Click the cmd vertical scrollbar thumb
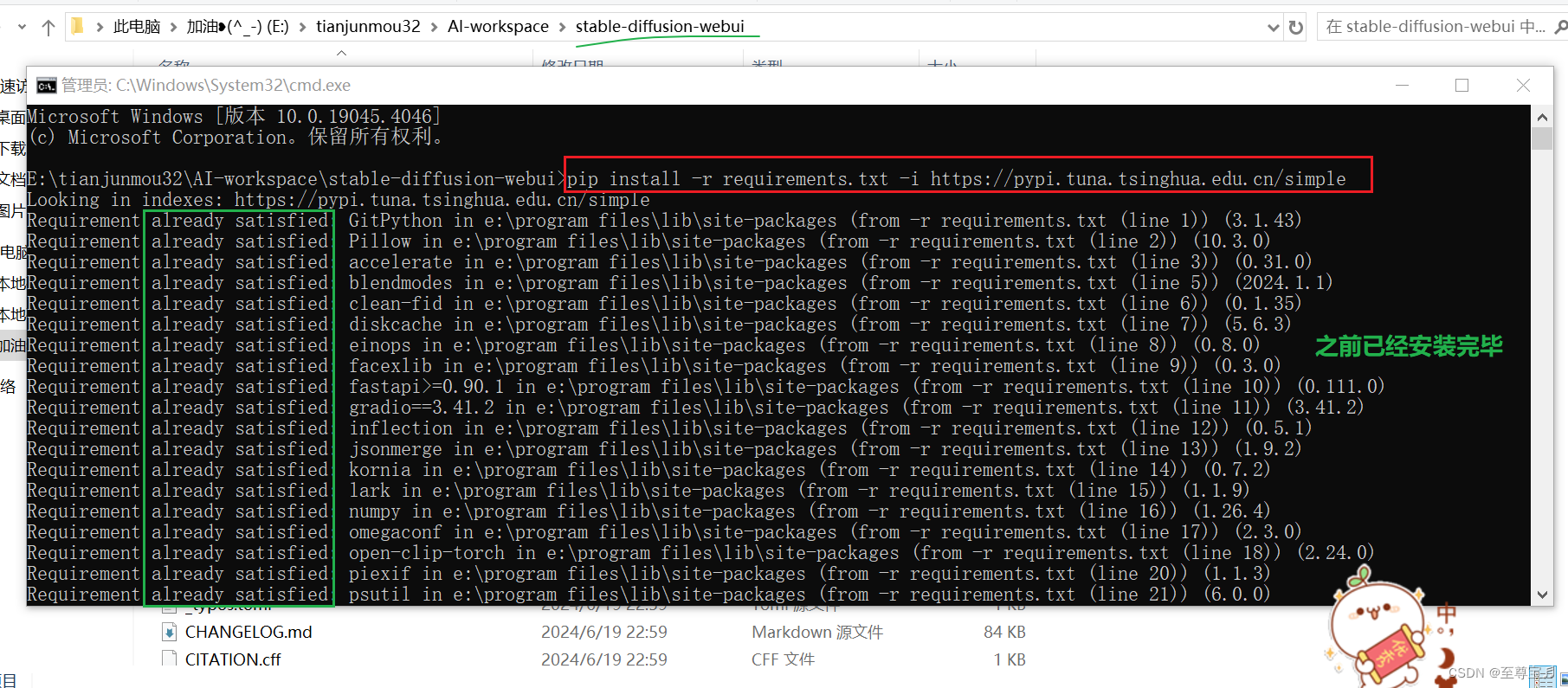 tap(1542, 138)
